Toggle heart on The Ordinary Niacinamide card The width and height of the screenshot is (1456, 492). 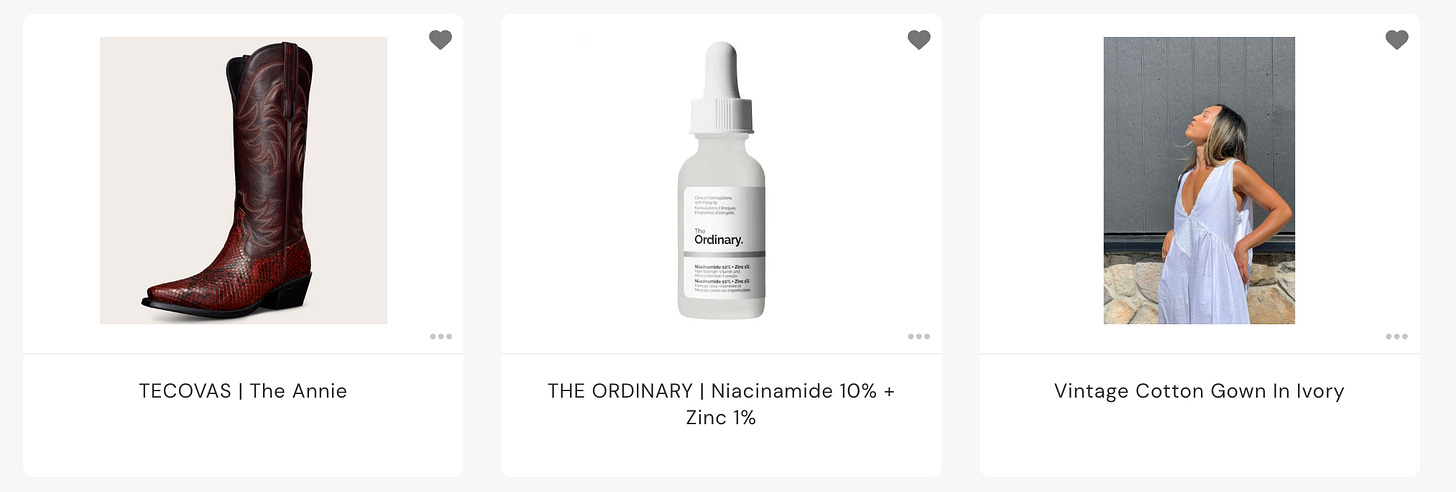pos(919,39)
